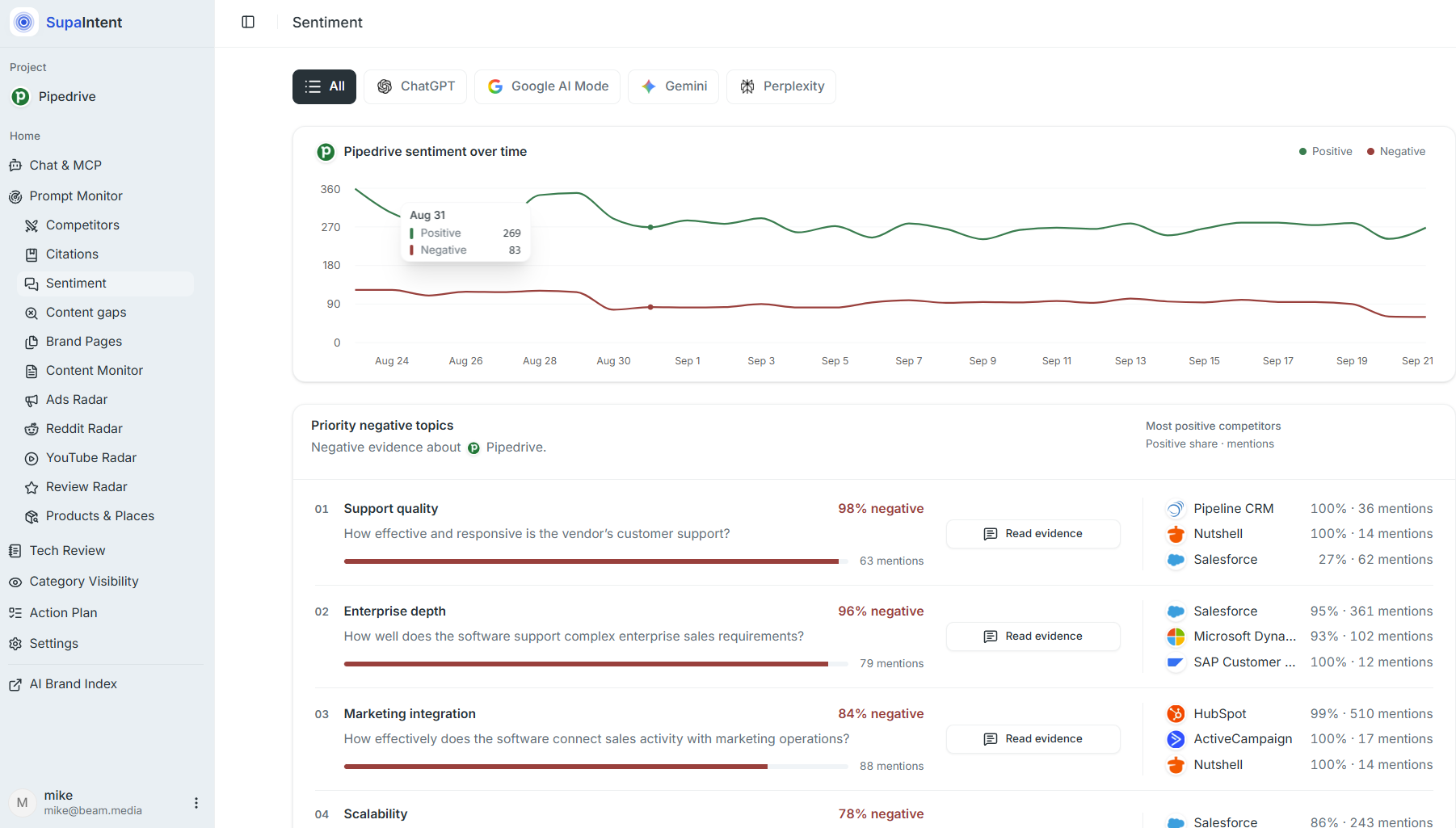
Task: Click the Chat & MCP robot icon
Action: pyautogui.click(x=15, y=166)
